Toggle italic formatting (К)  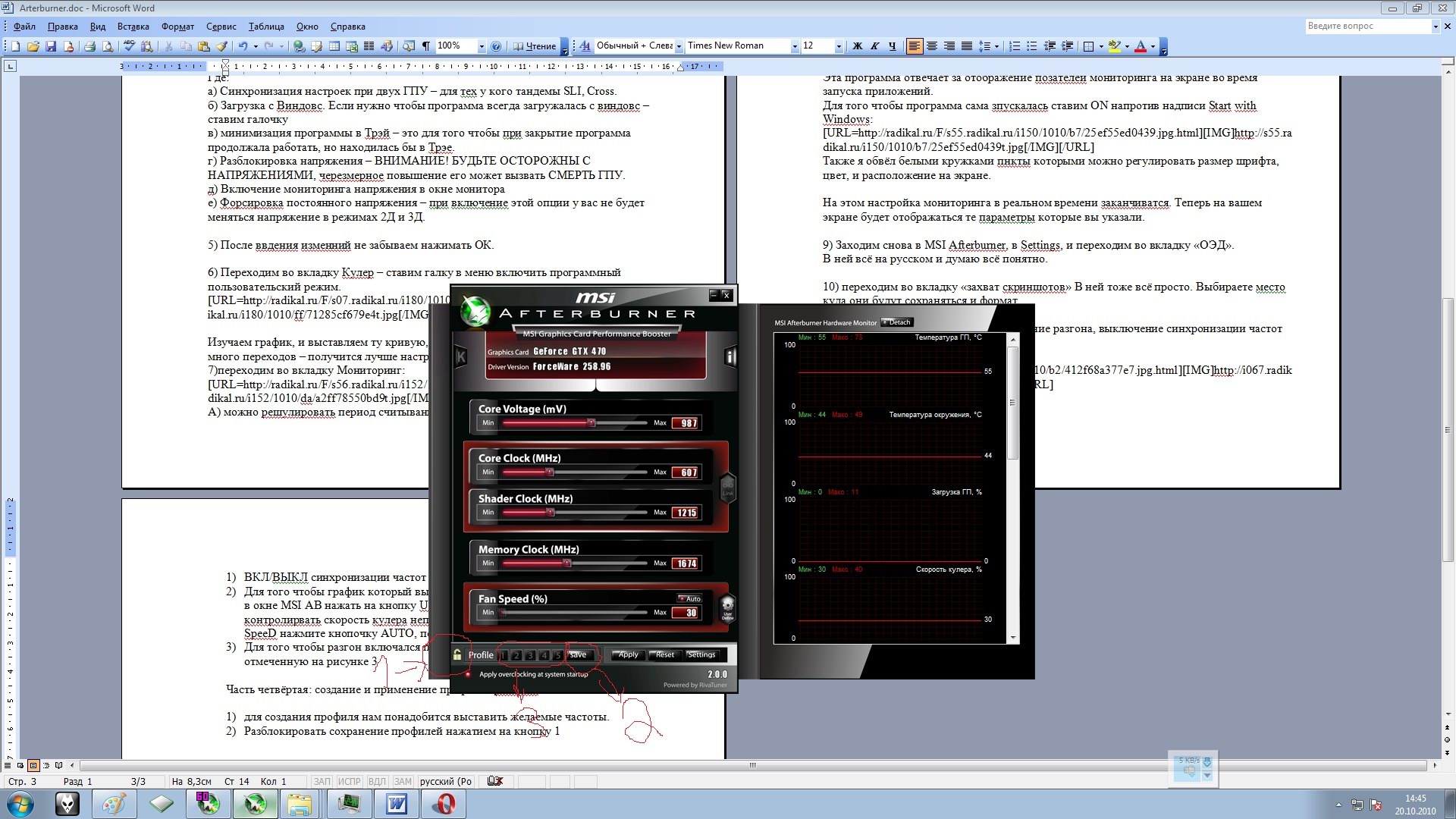(x=875, y=46)
